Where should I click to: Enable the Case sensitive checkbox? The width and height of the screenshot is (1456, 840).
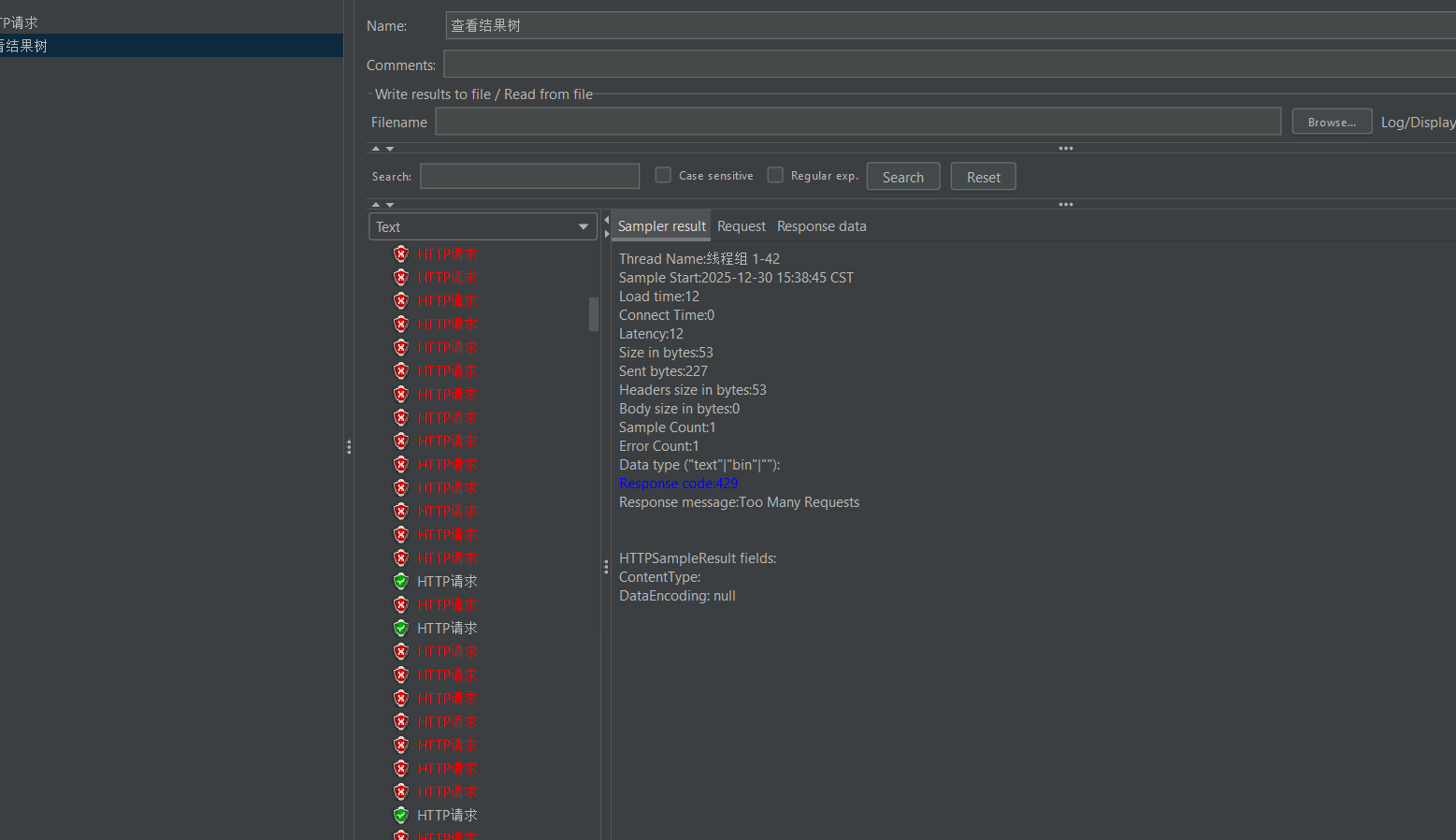click(663, 175)
